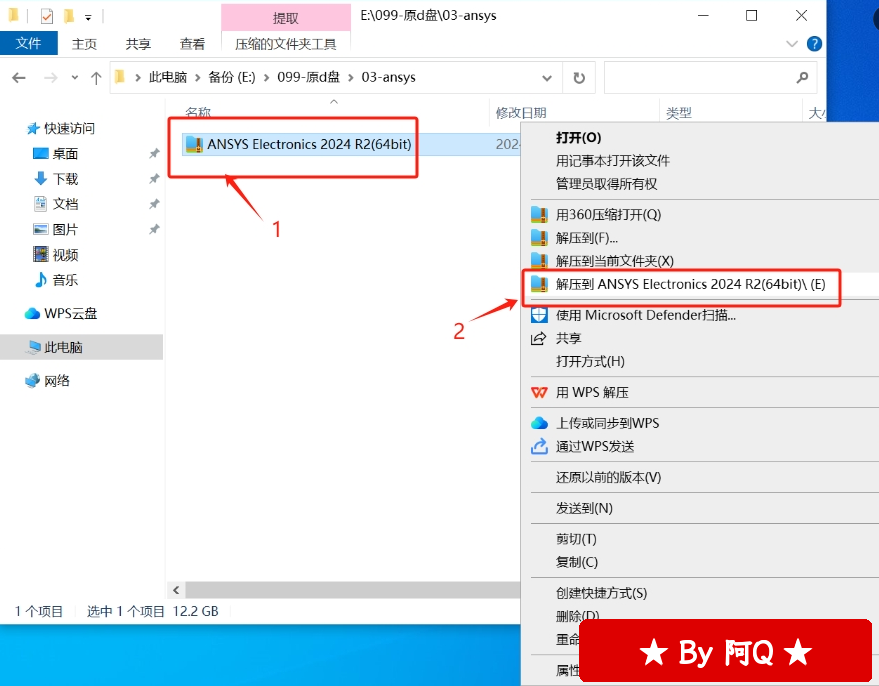879x686 pixels.
Task: Click the refresh button beside address bar
Action: (x=578, y=77)
